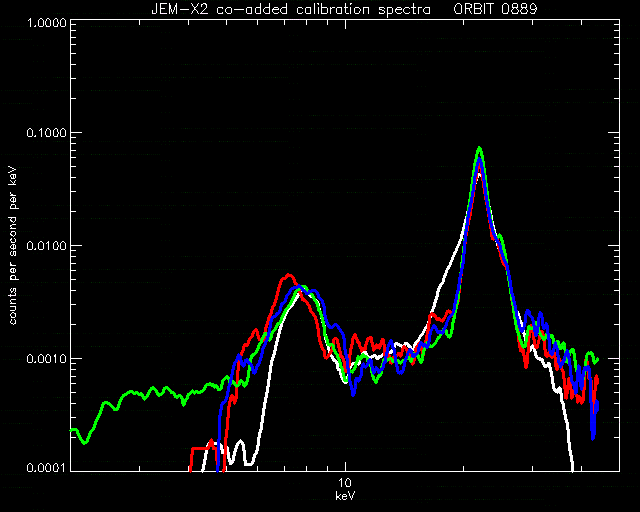The width and height of the screenshot is (640, 512).
Task: Click the y-axis label '0.0100'
Action: [46, 245]
